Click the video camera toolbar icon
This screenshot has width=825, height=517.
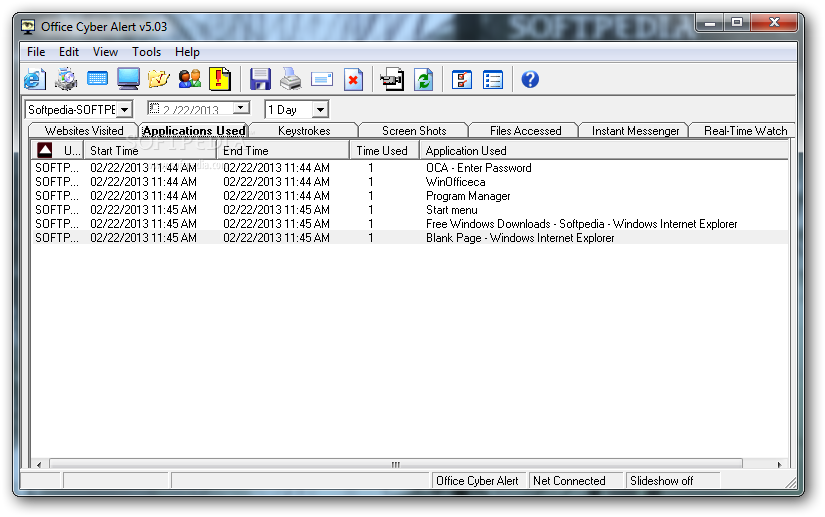coord(393,79)
